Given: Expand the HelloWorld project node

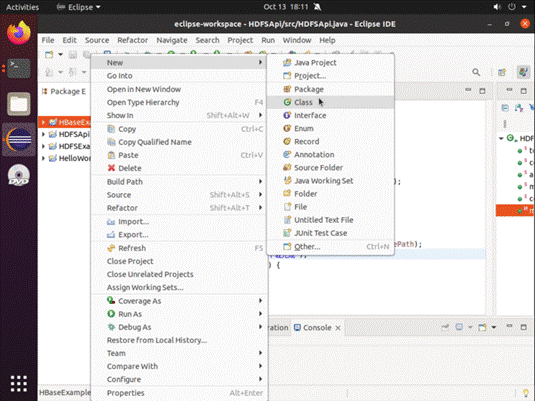Looking at the screenshot, I should point(43,158).
